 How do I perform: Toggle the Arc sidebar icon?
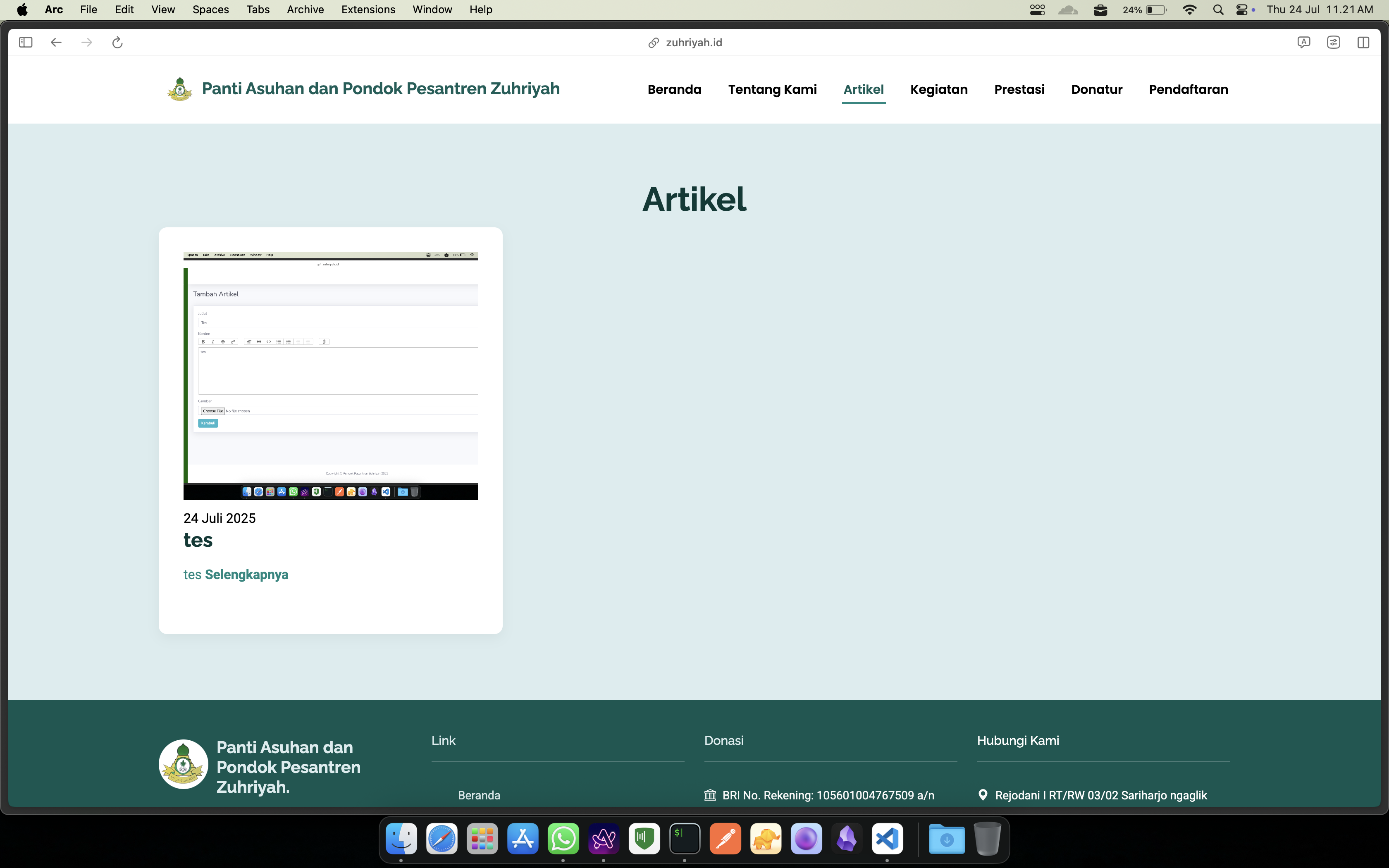point(26,43)
